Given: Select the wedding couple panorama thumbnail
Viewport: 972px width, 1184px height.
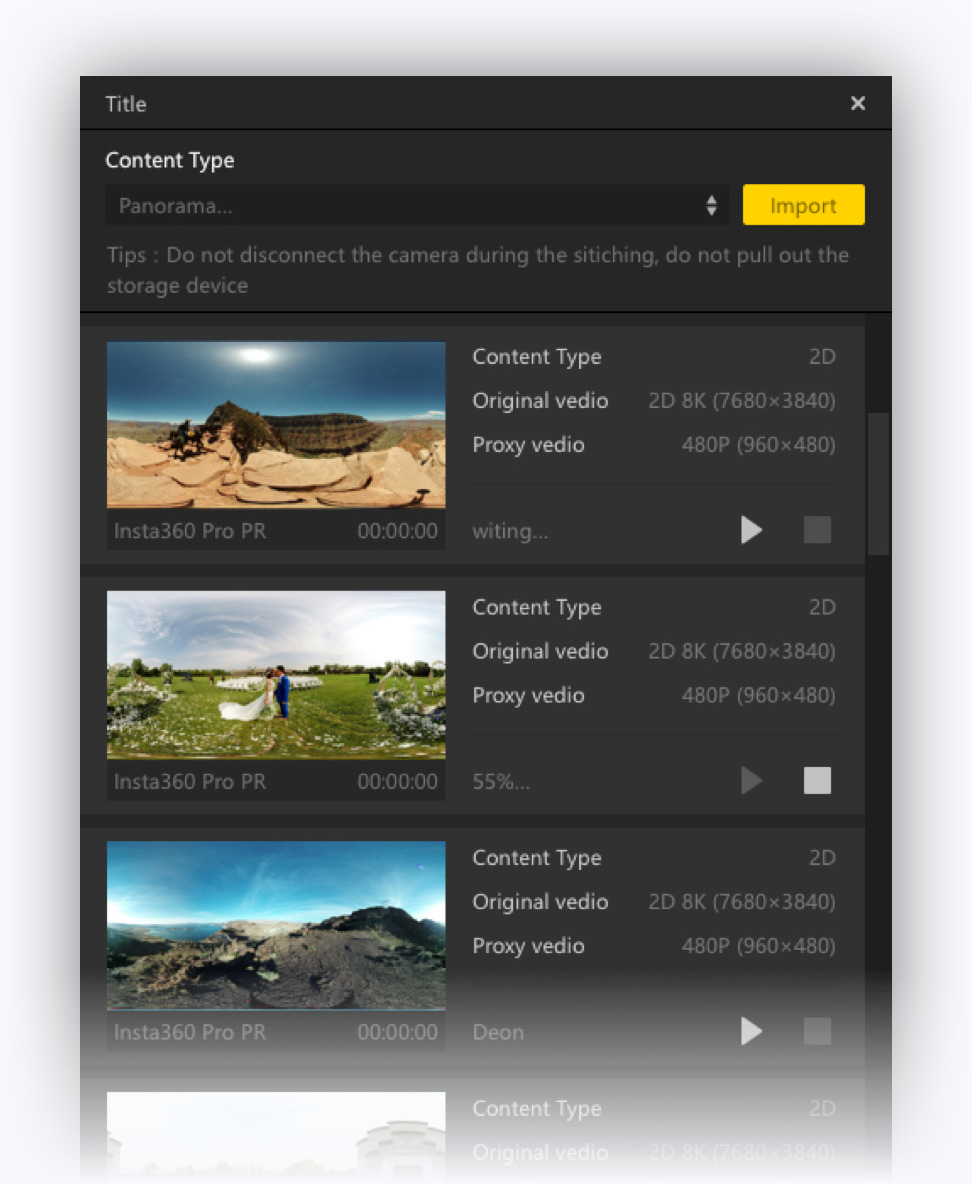Looking at the screenshot, I should [x=276, y=675].
